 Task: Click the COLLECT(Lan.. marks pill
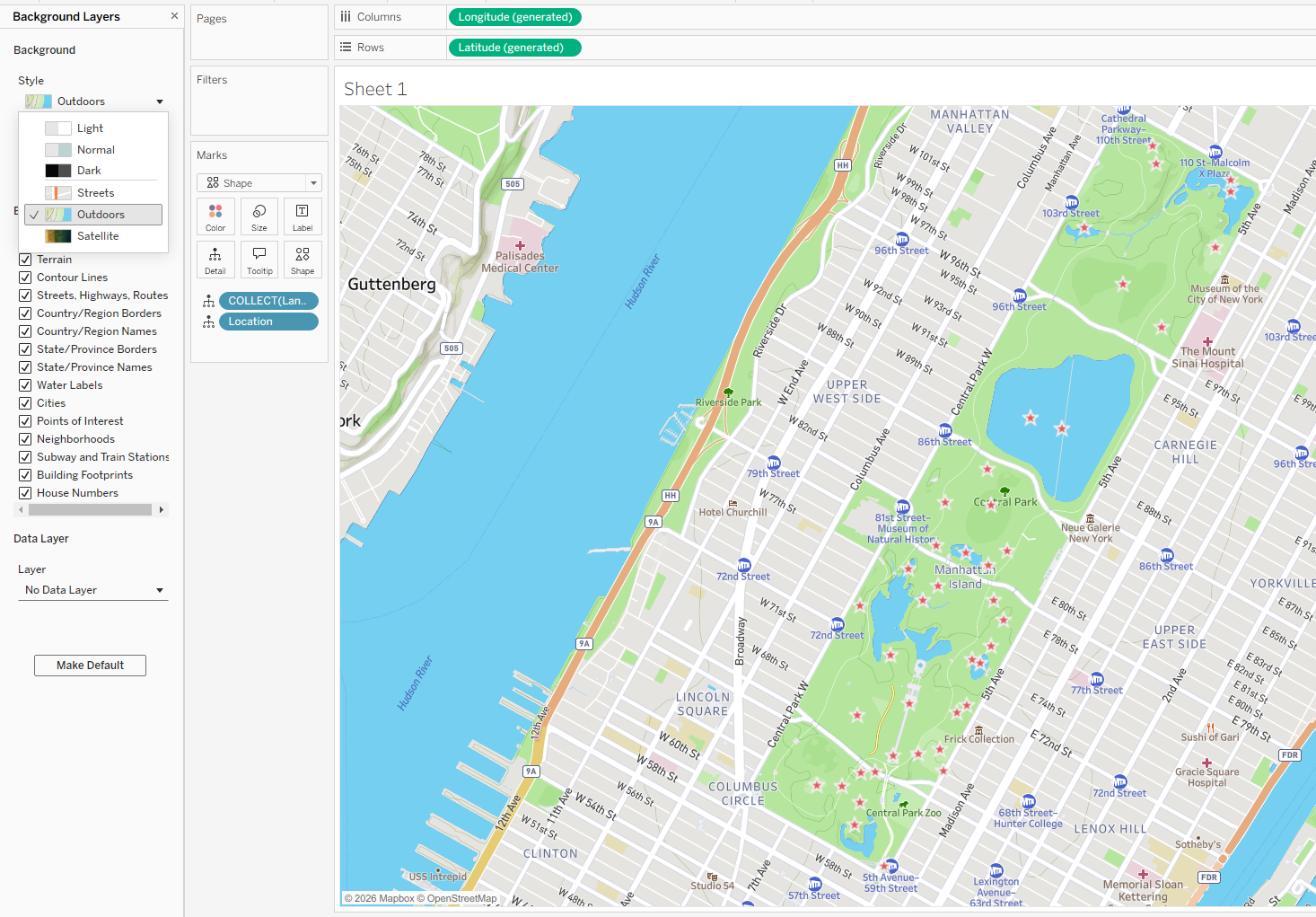268,301
